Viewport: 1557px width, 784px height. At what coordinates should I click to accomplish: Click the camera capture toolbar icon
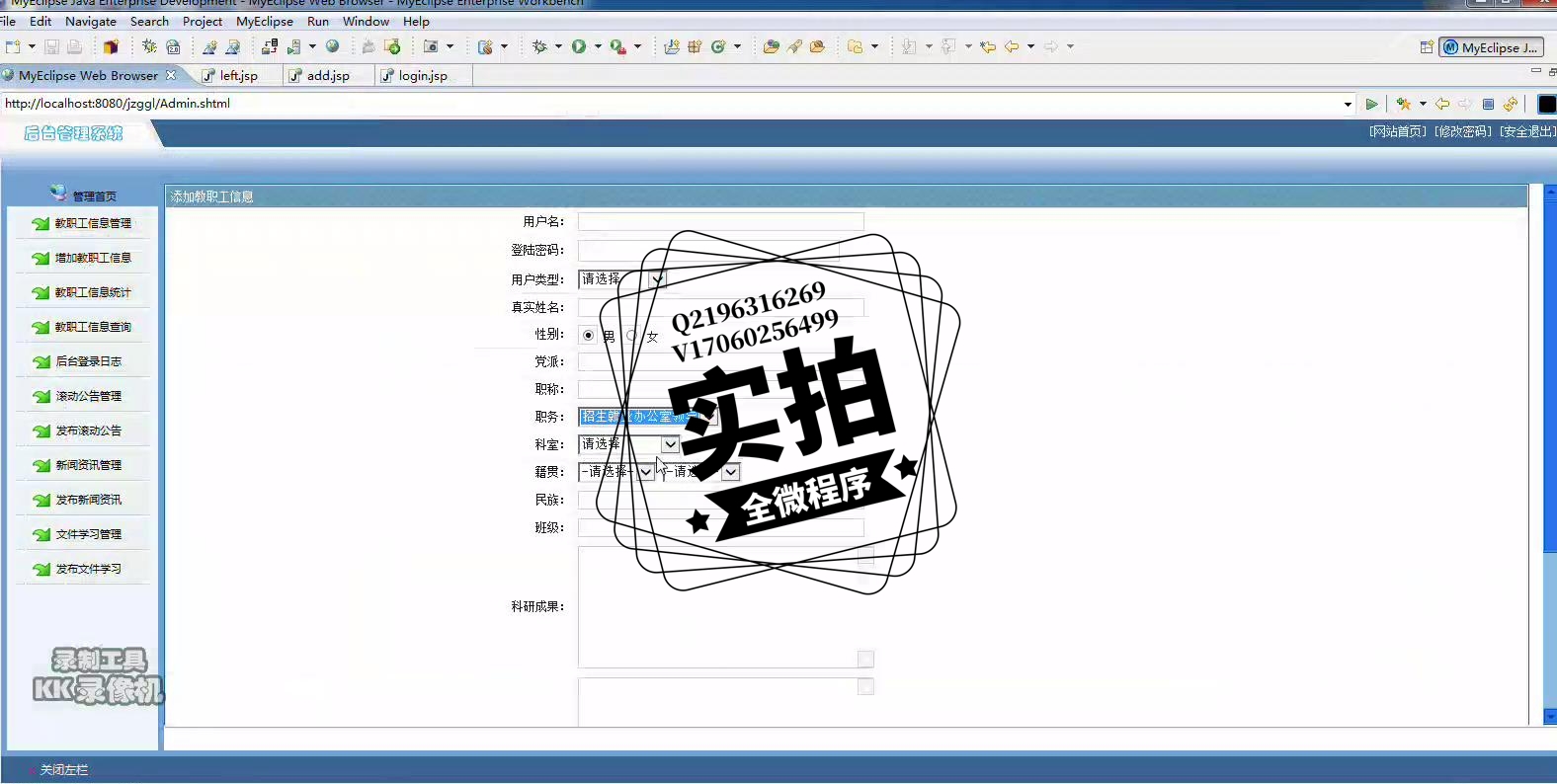[431, 46]
